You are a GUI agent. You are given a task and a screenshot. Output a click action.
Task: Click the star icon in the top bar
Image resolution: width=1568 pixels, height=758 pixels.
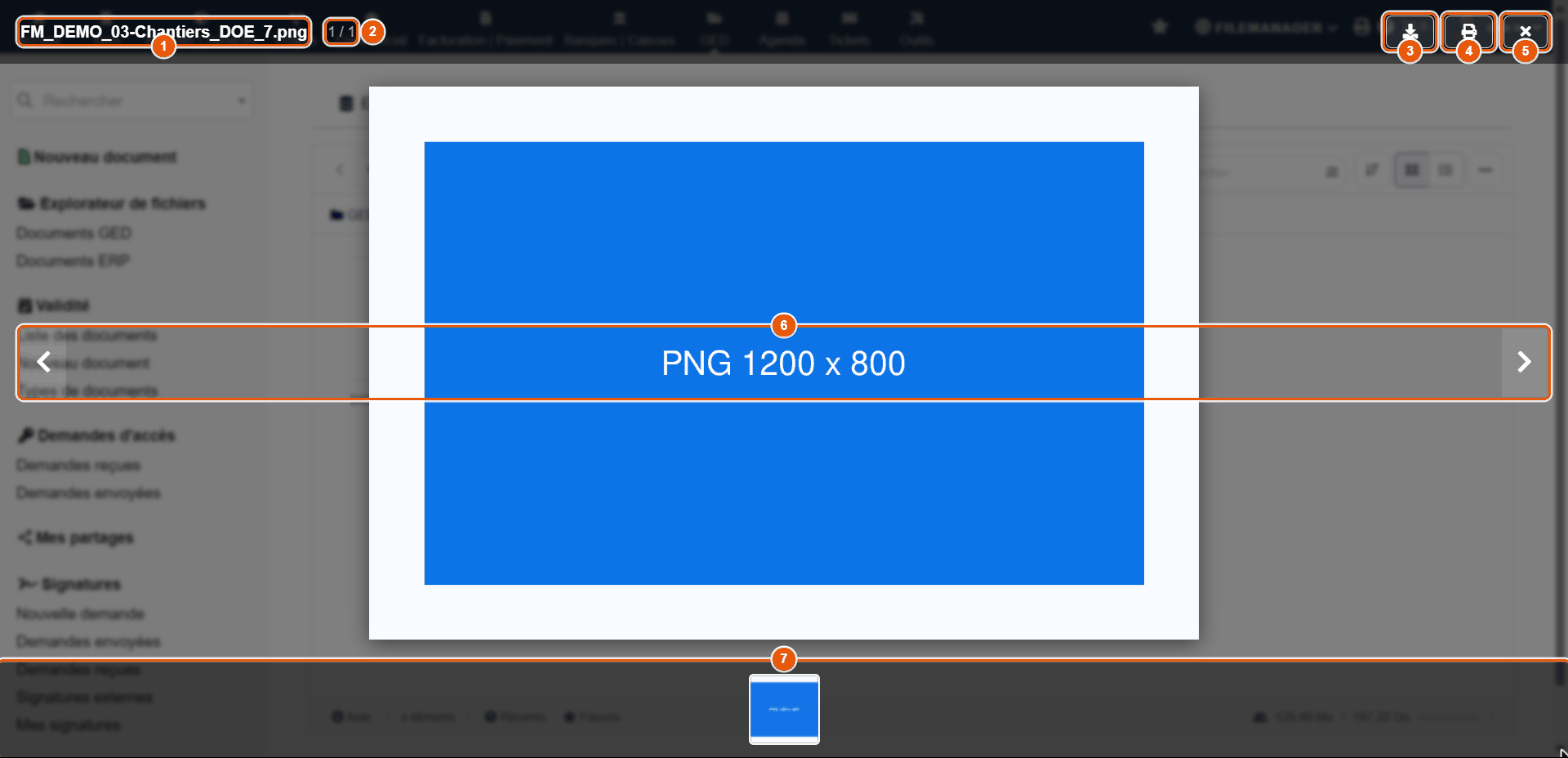pos(1160,28)
